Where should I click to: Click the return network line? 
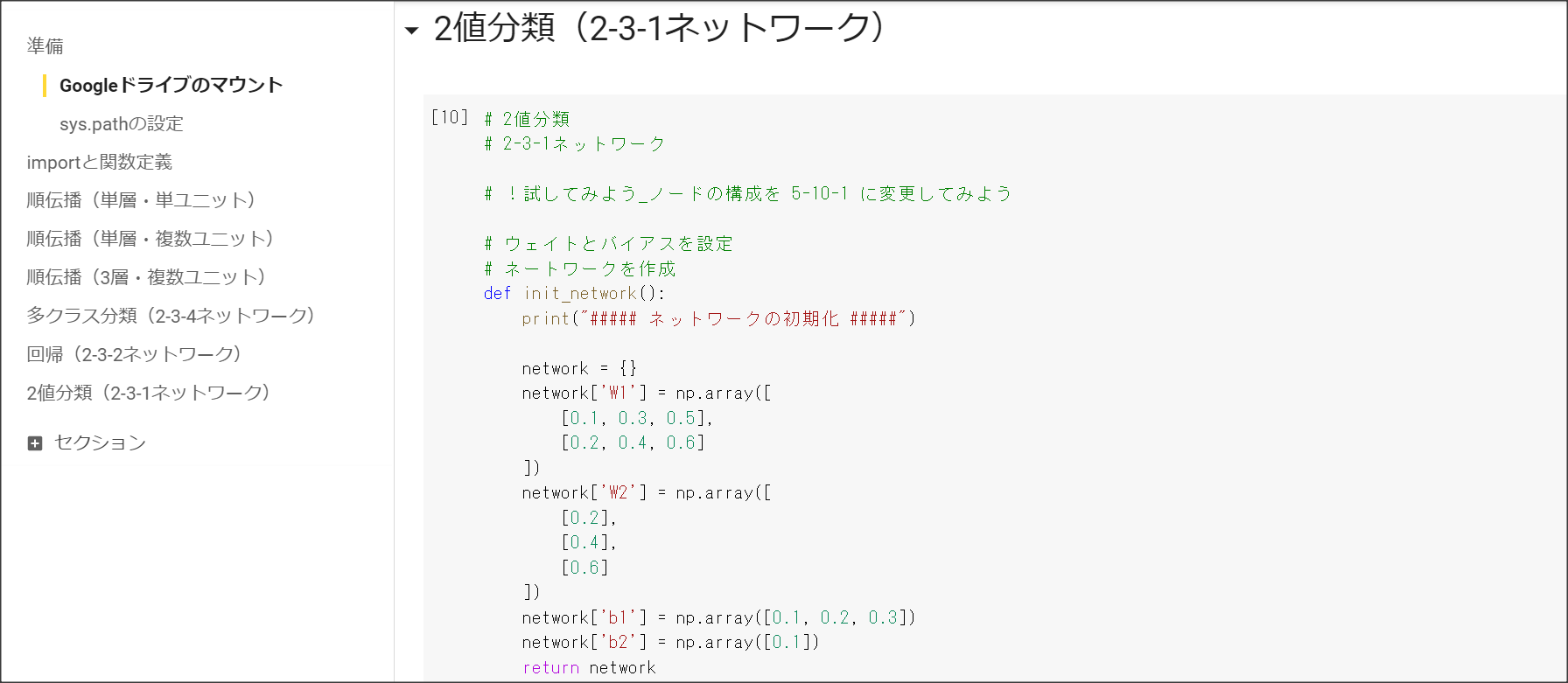pyautogui.click(x=589, y=667)
